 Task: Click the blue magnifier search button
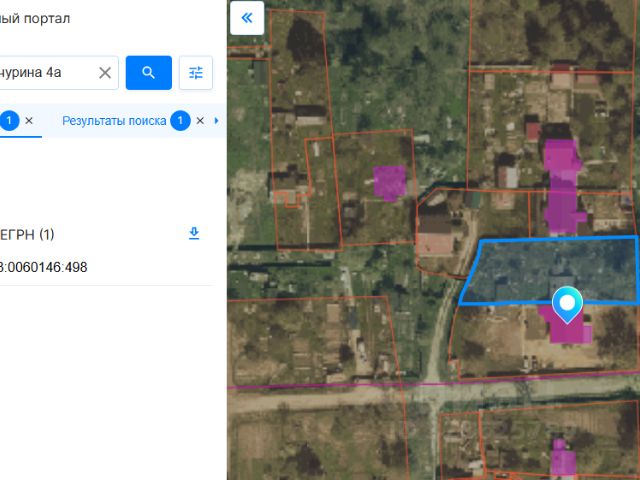[x=149, y=73]
